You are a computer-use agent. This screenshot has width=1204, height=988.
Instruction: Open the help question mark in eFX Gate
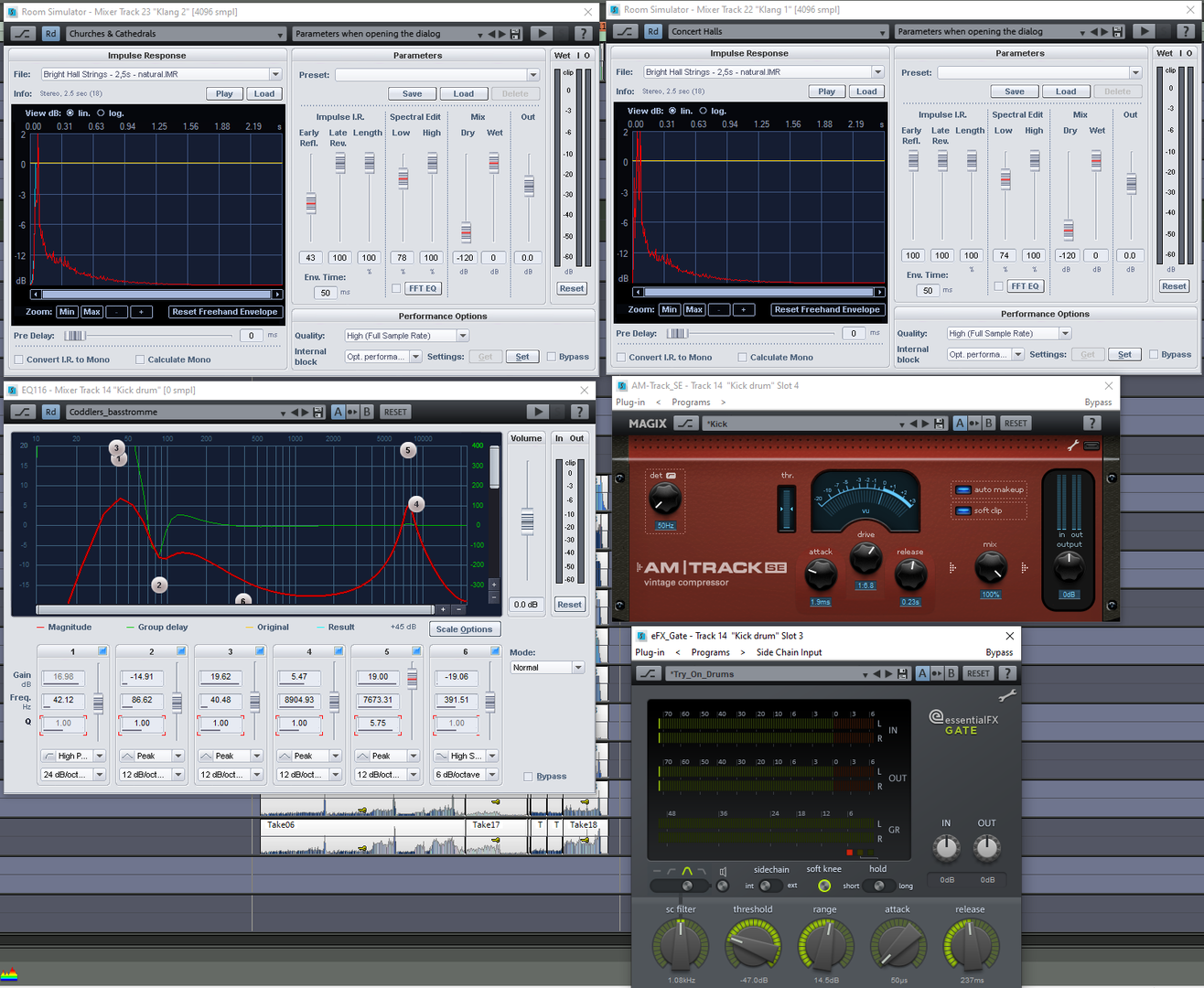point(1007,674)
